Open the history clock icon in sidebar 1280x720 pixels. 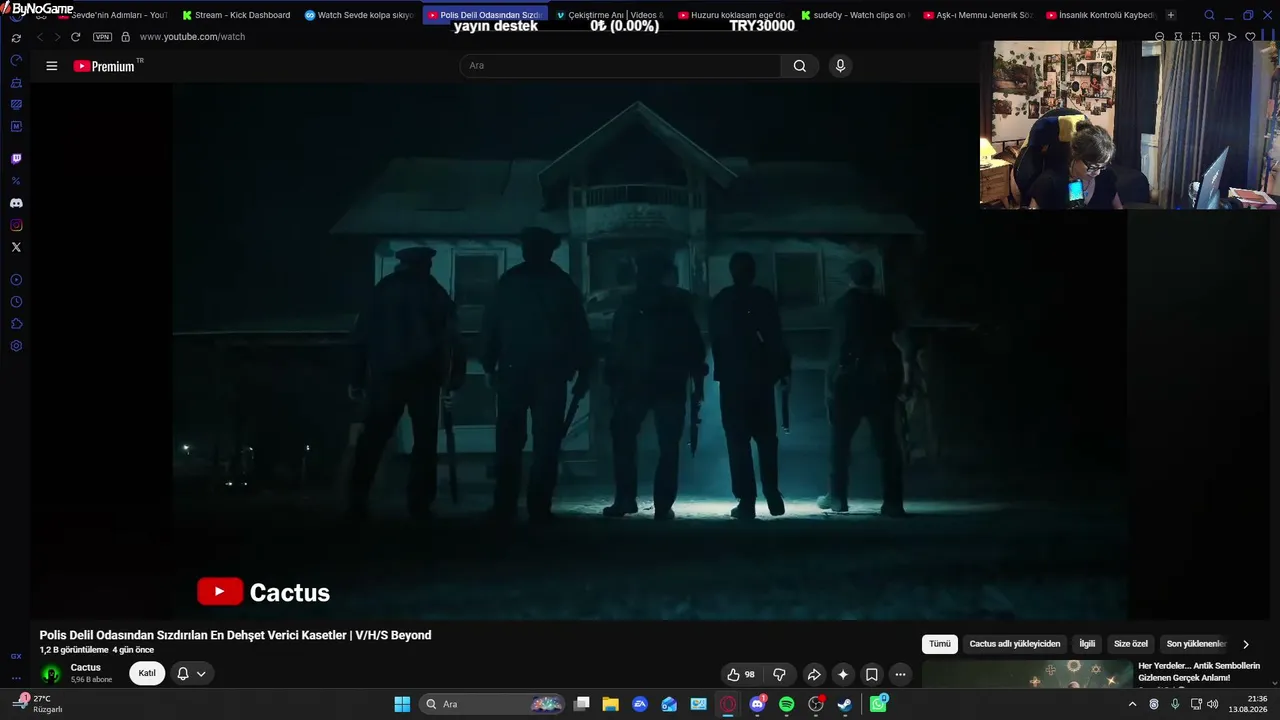click(16, 302)
